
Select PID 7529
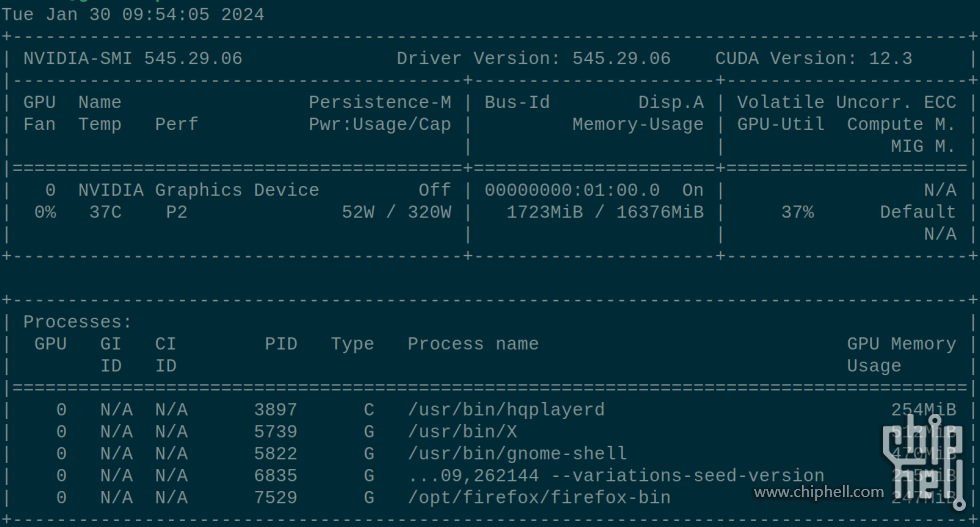(276, 498)
